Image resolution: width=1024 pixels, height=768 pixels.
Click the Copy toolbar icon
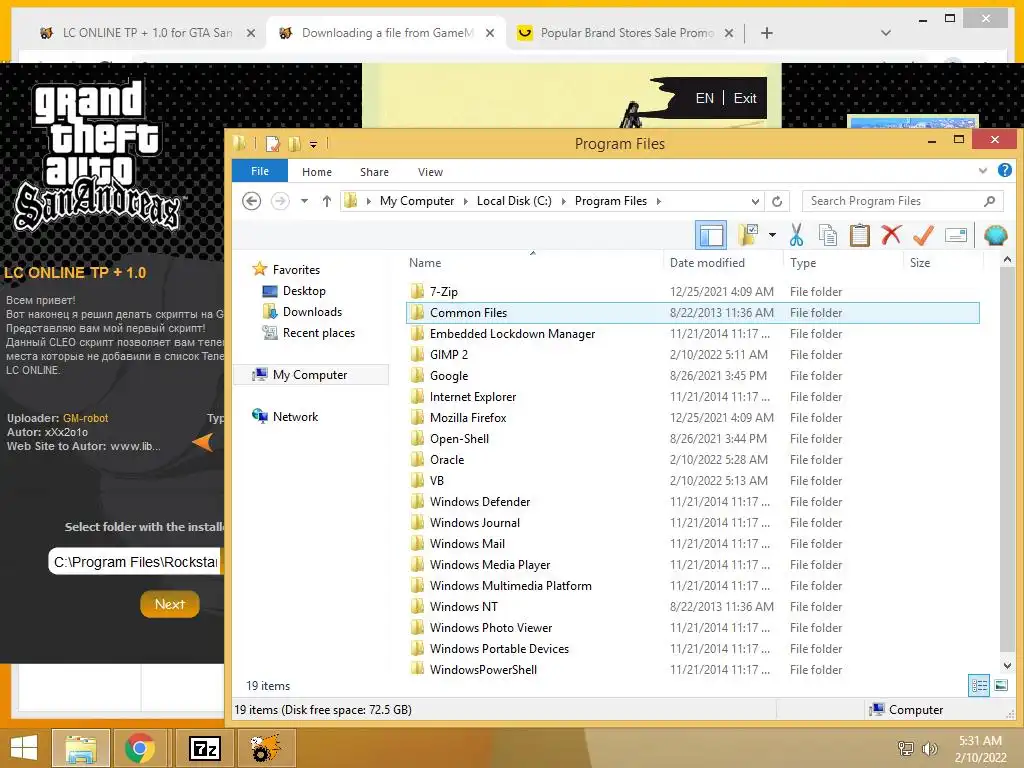click(x=827, y=235)
